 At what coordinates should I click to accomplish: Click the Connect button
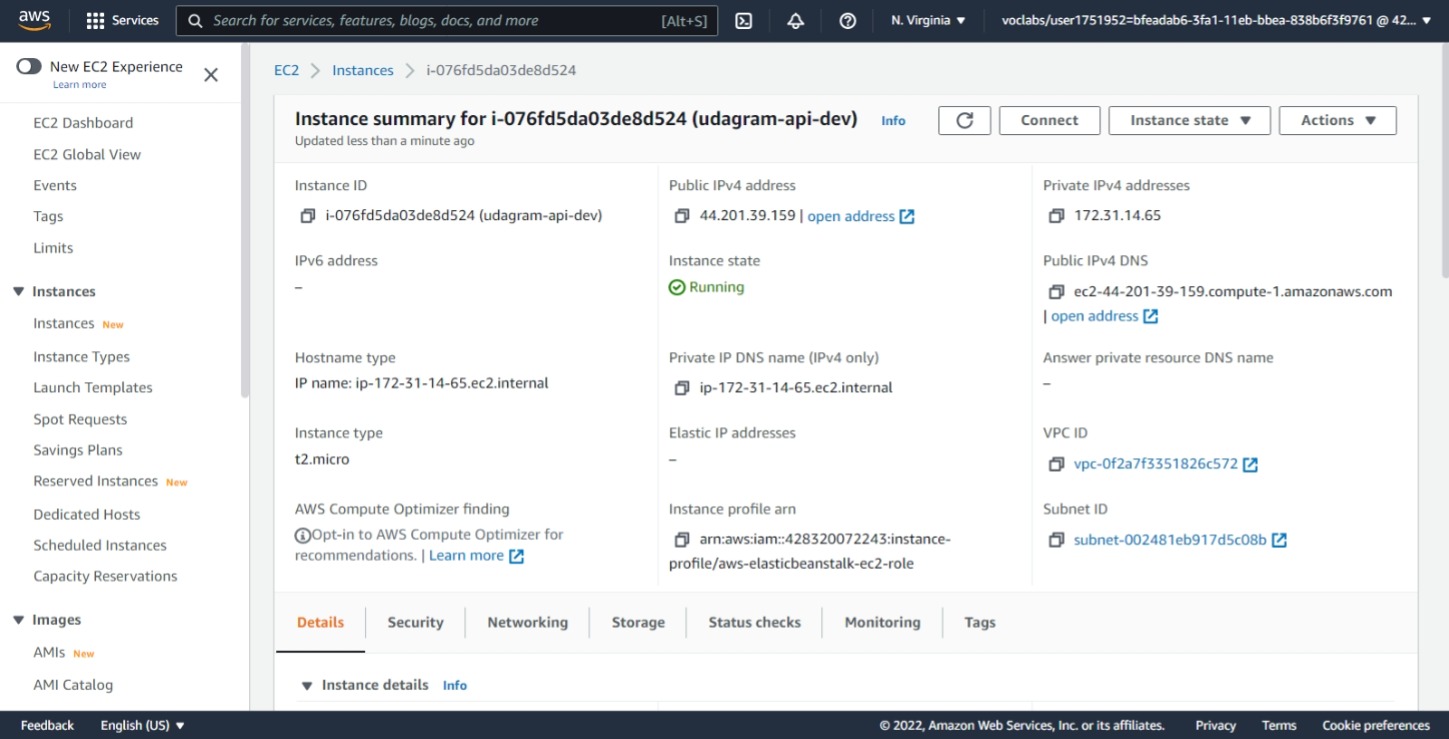(1049, 119)
